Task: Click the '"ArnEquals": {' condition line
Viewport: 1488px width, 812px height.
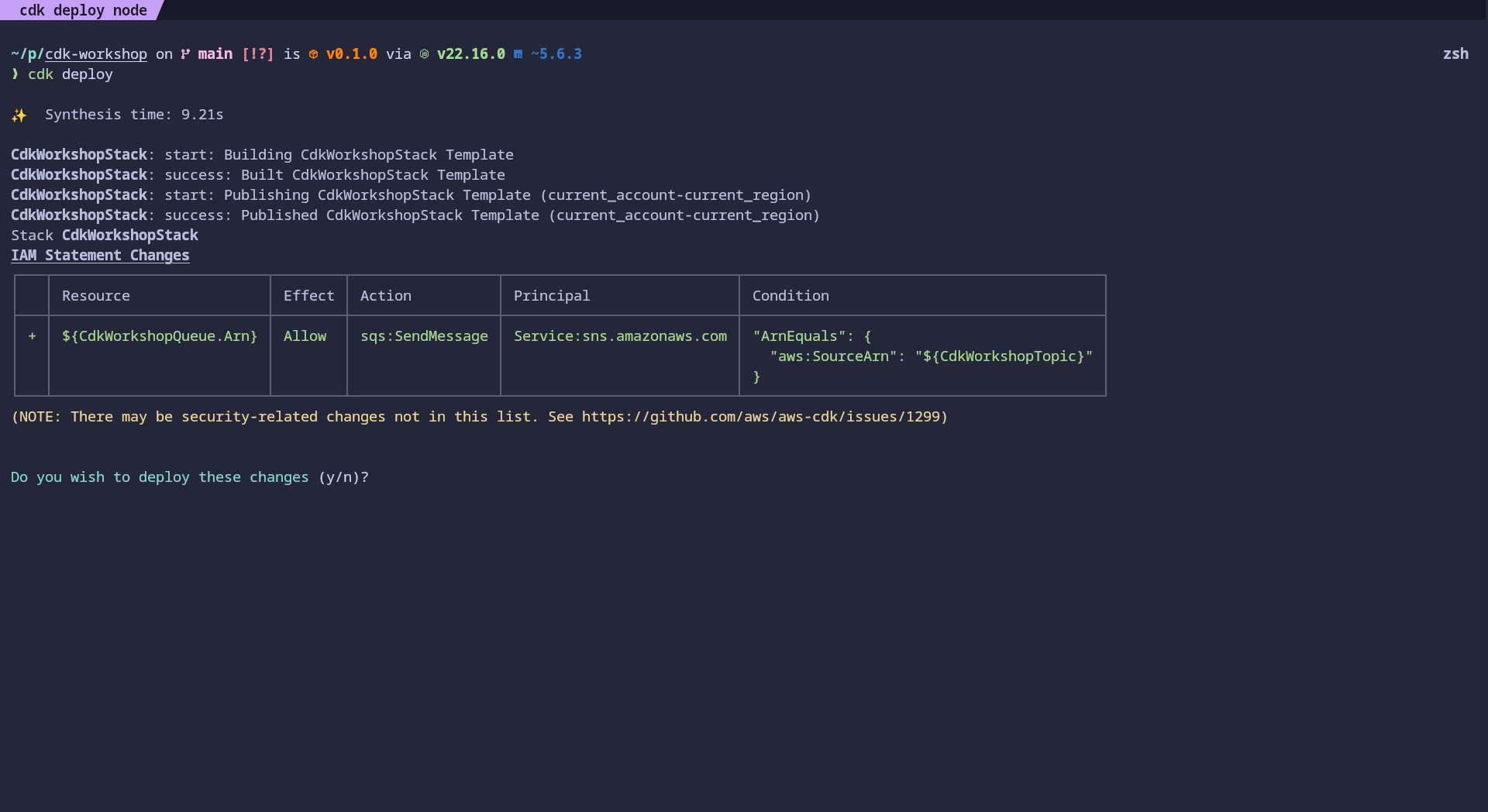Action: 811,336
